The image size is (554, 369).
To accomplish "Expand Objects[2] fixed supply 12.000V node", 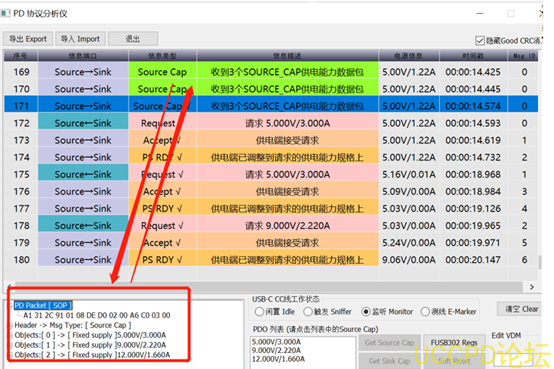I will [x=11, y=355].
